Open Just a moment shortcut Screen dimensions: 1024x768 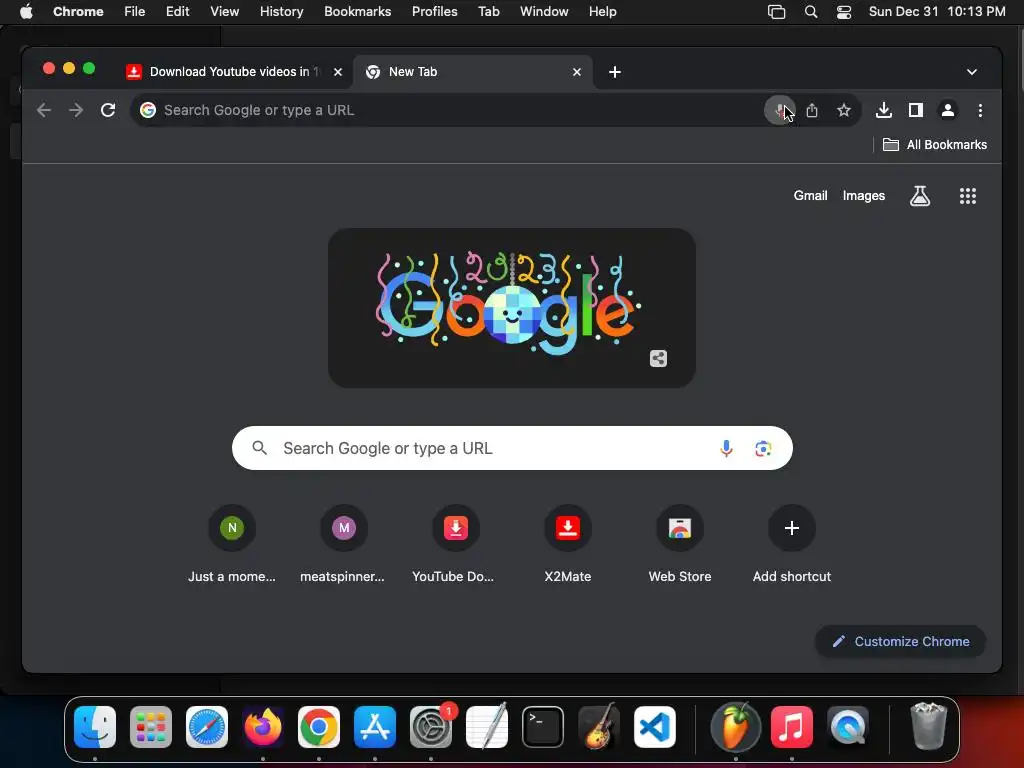coord(232,545)
